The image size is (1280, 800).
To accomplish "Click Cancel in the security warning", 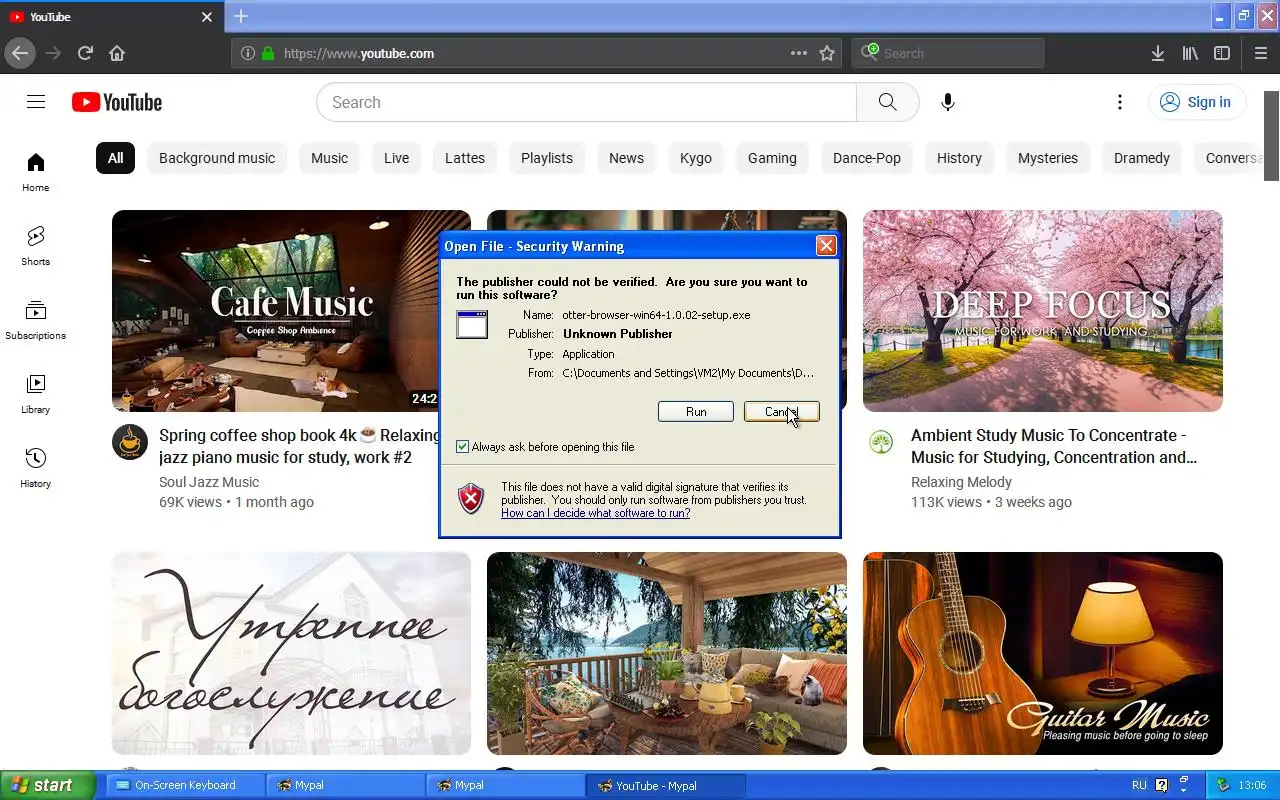I will click(782, 412).
